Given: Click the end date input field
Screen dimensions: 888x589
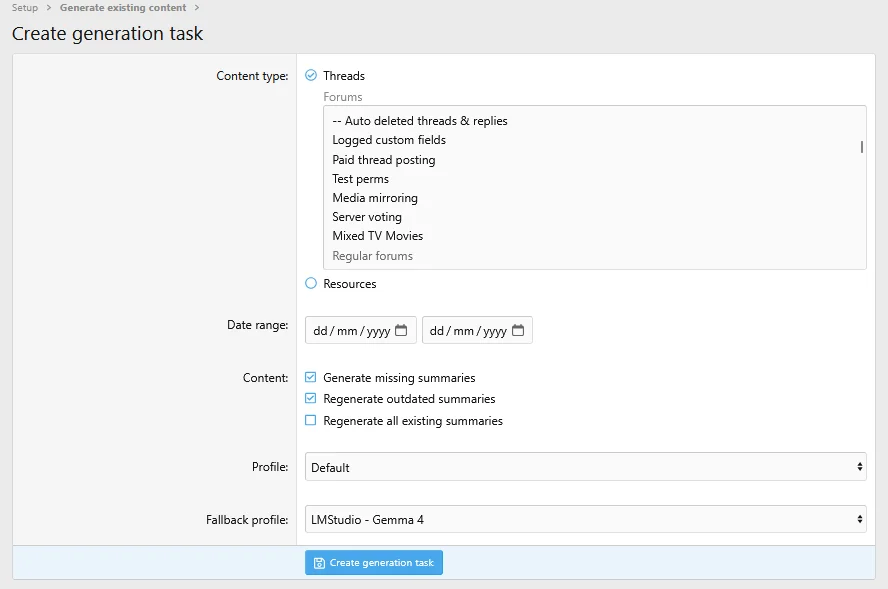Looking at the screenshot, I should click(477, 330).
